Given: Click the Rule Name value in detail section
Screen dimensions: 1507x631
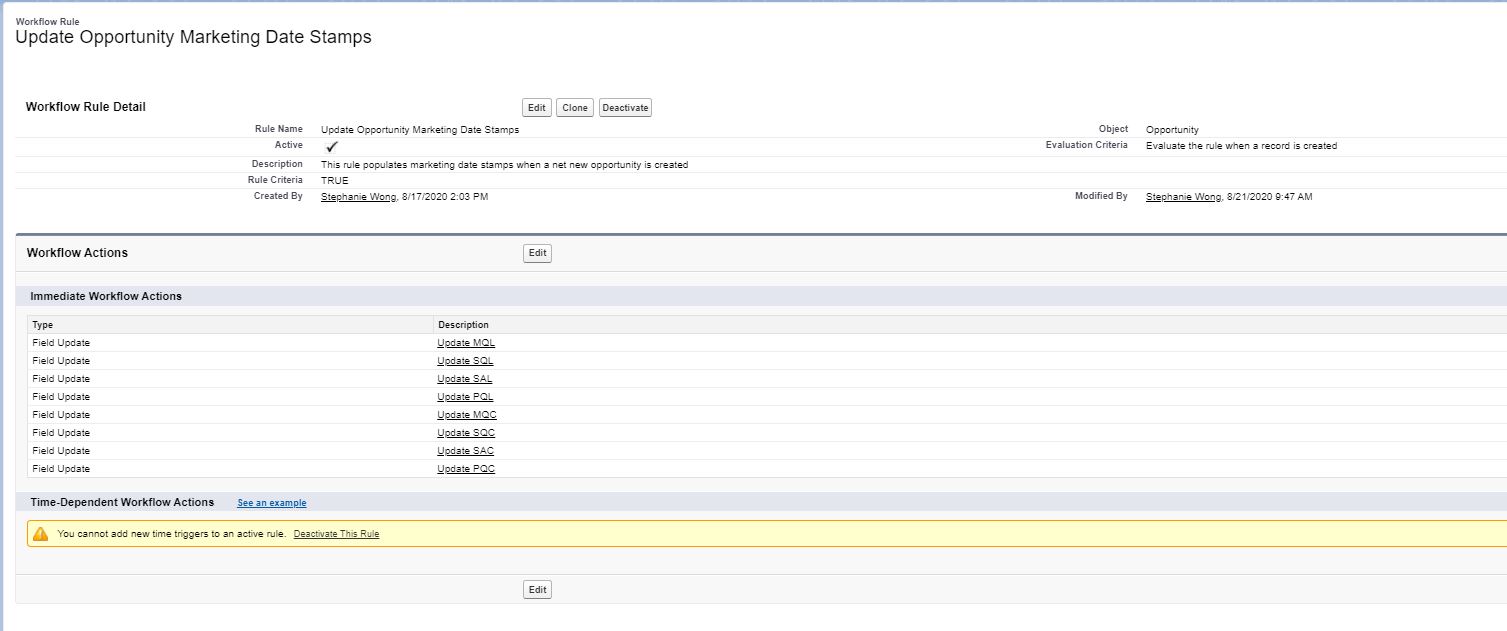Looking at the screenshot, I should point(420,130).
